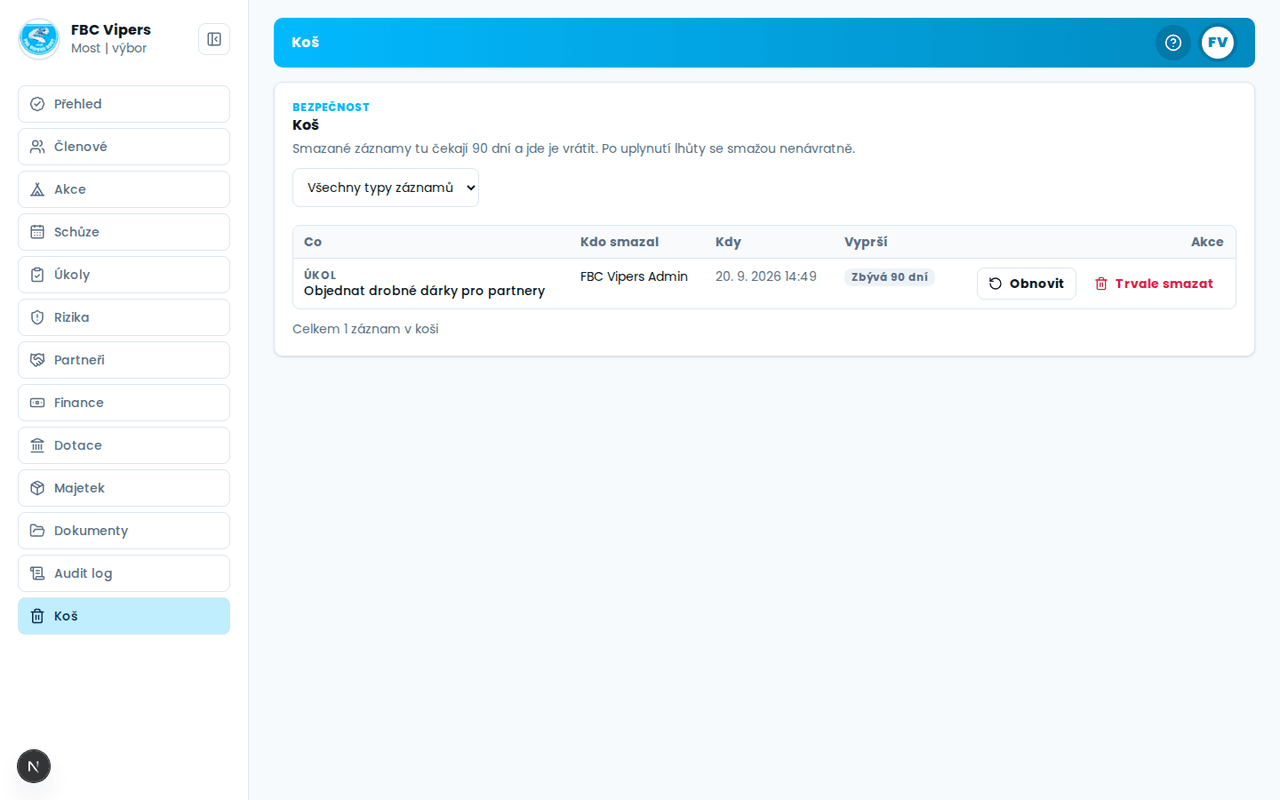Switch to Audit log
Screen dimensions: 1280x800
pos(124,574)
